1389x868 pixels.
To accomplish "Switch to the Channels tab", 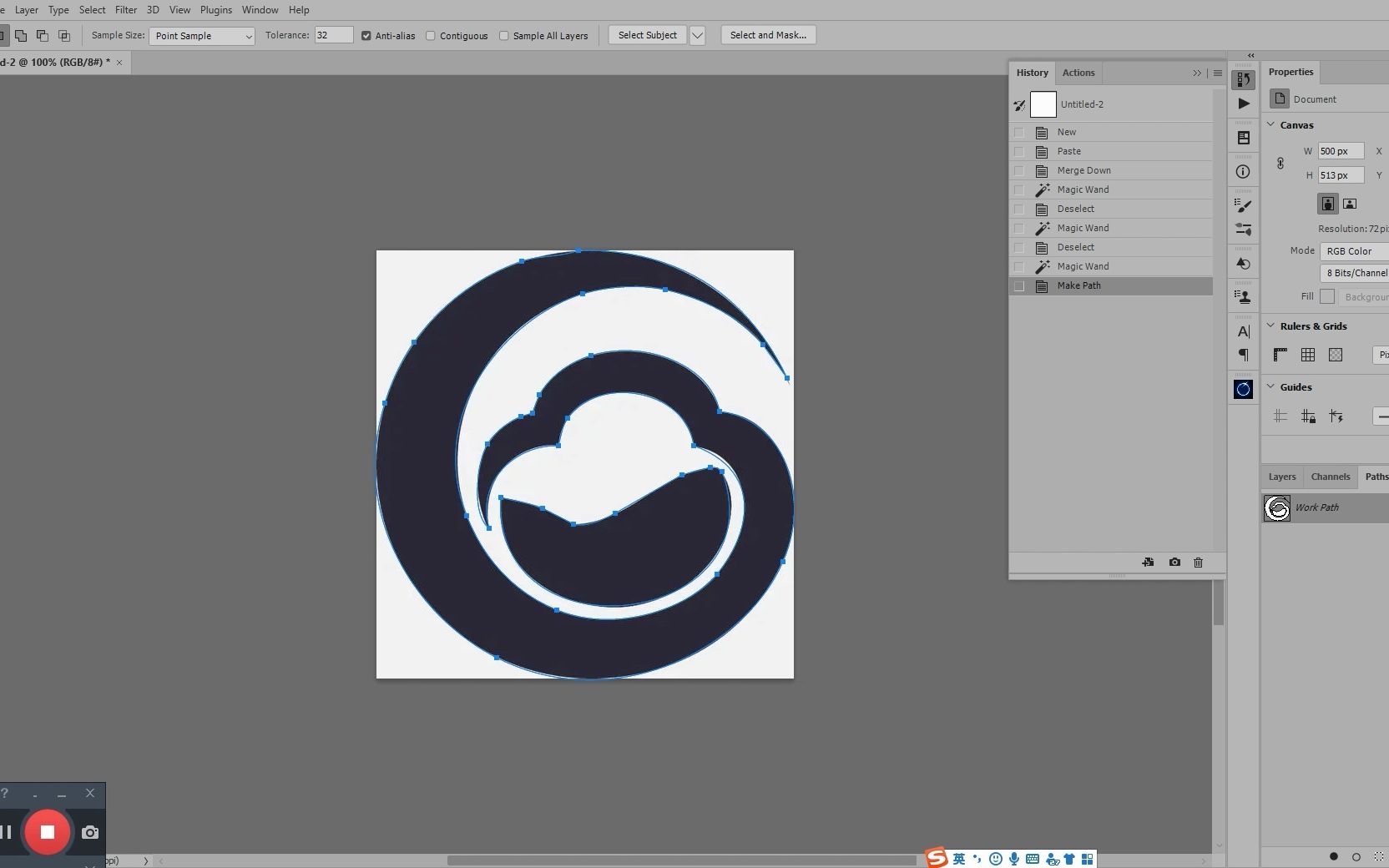I will (1330, 477).
